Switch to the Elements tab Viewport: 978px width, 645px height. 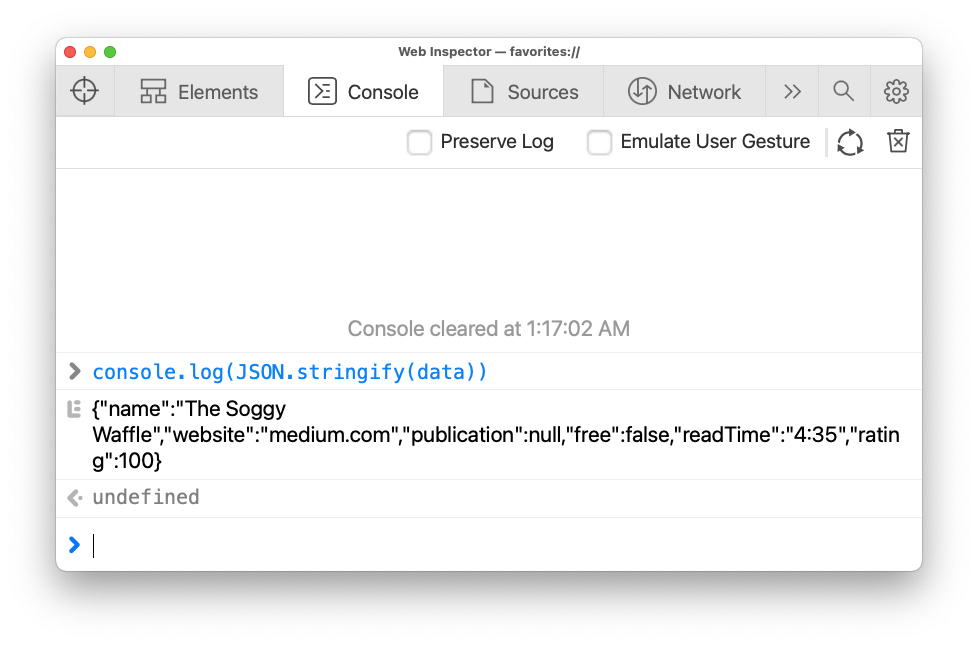pyautogui.click(x=199, y=91)
